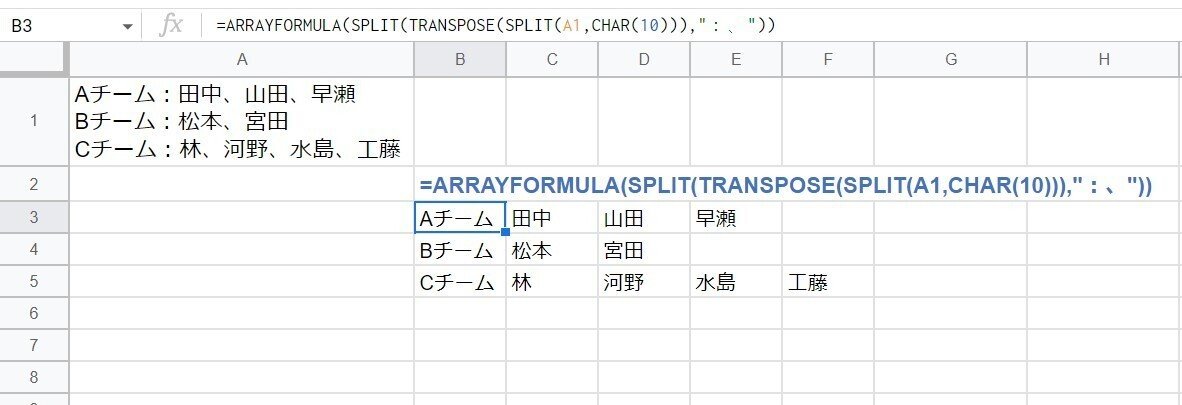Open the Name Box dropdown arrow

pos(127,26)
